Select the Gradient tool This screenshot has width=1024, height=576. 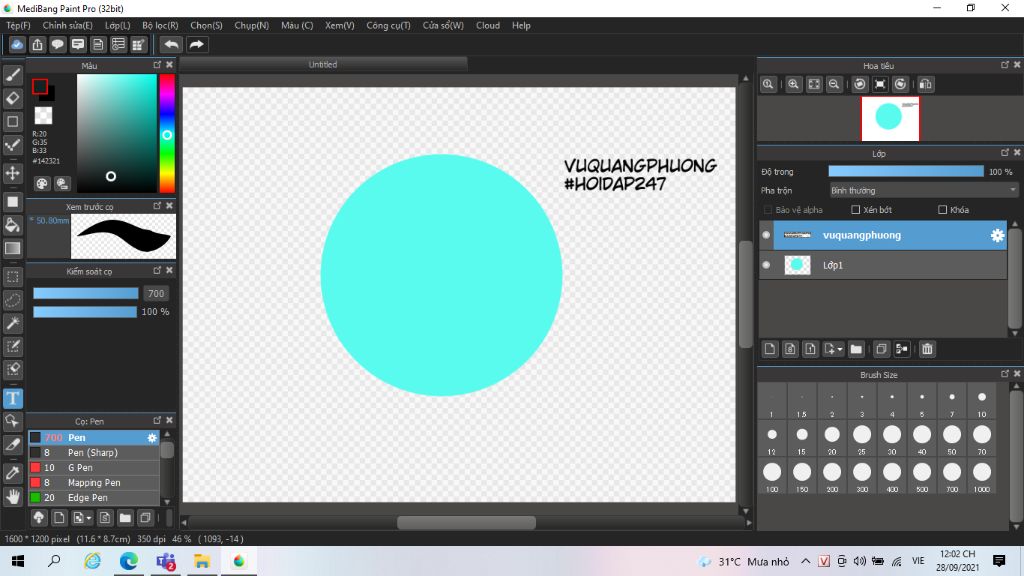[12, 248]
